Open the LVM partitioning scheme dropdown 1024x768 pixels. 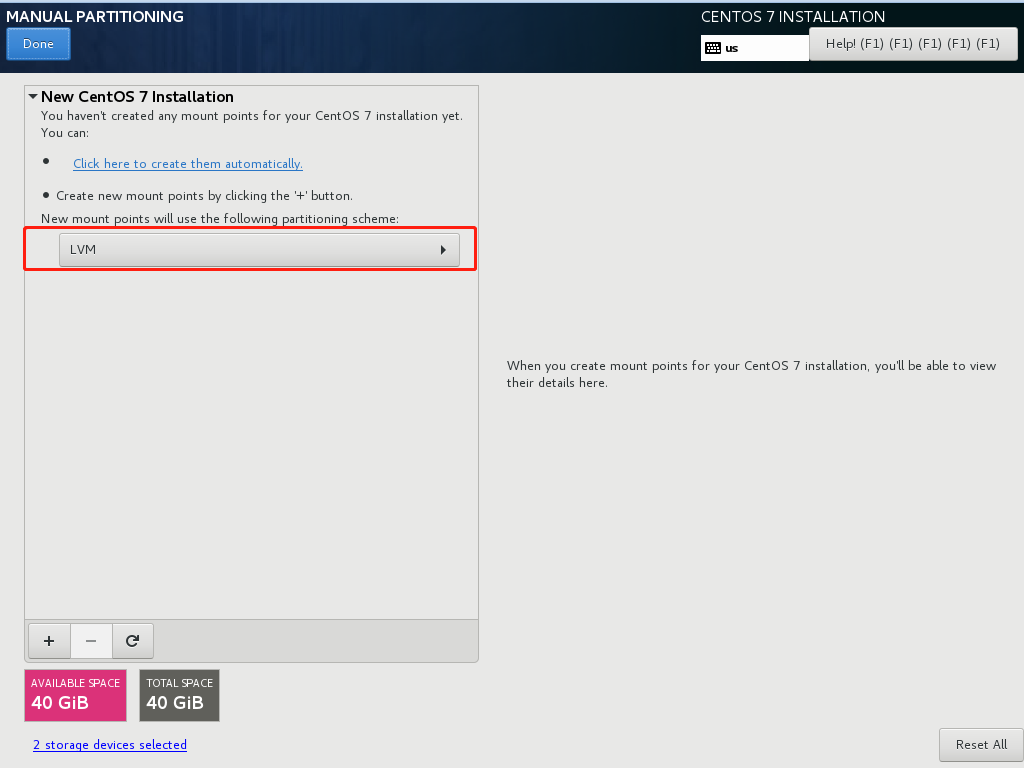click(259, 249)
